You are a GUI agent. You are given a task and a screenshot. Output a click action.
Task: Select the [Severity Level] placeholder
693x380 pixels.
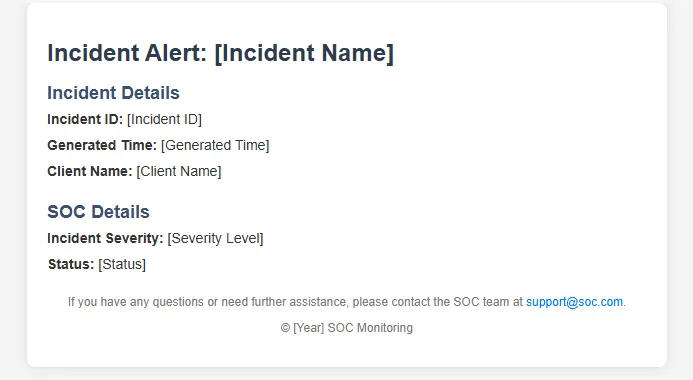[x=215, y=239]
